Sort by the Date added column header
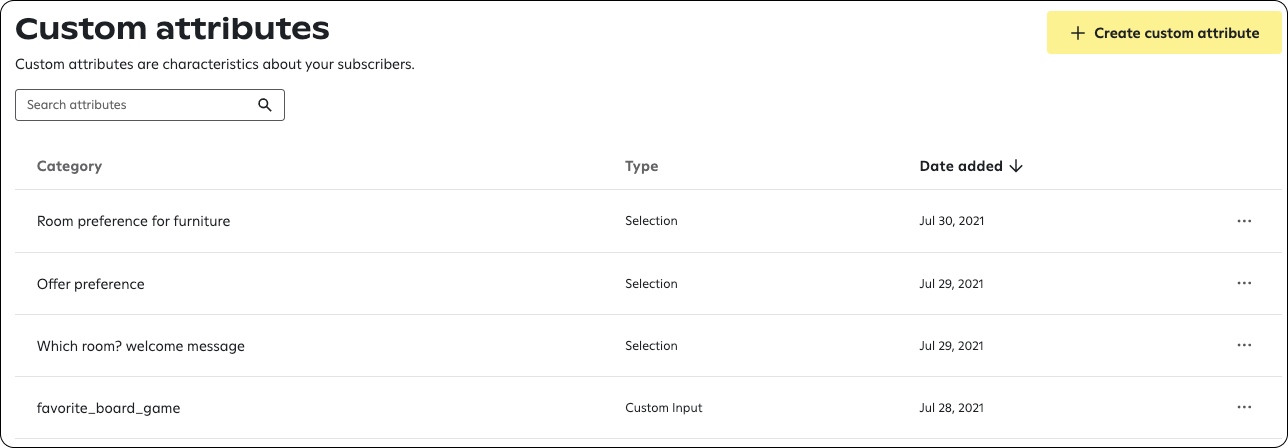This screenshot has width=1288, height=448. pyautogui.click(x=961, y=166)
